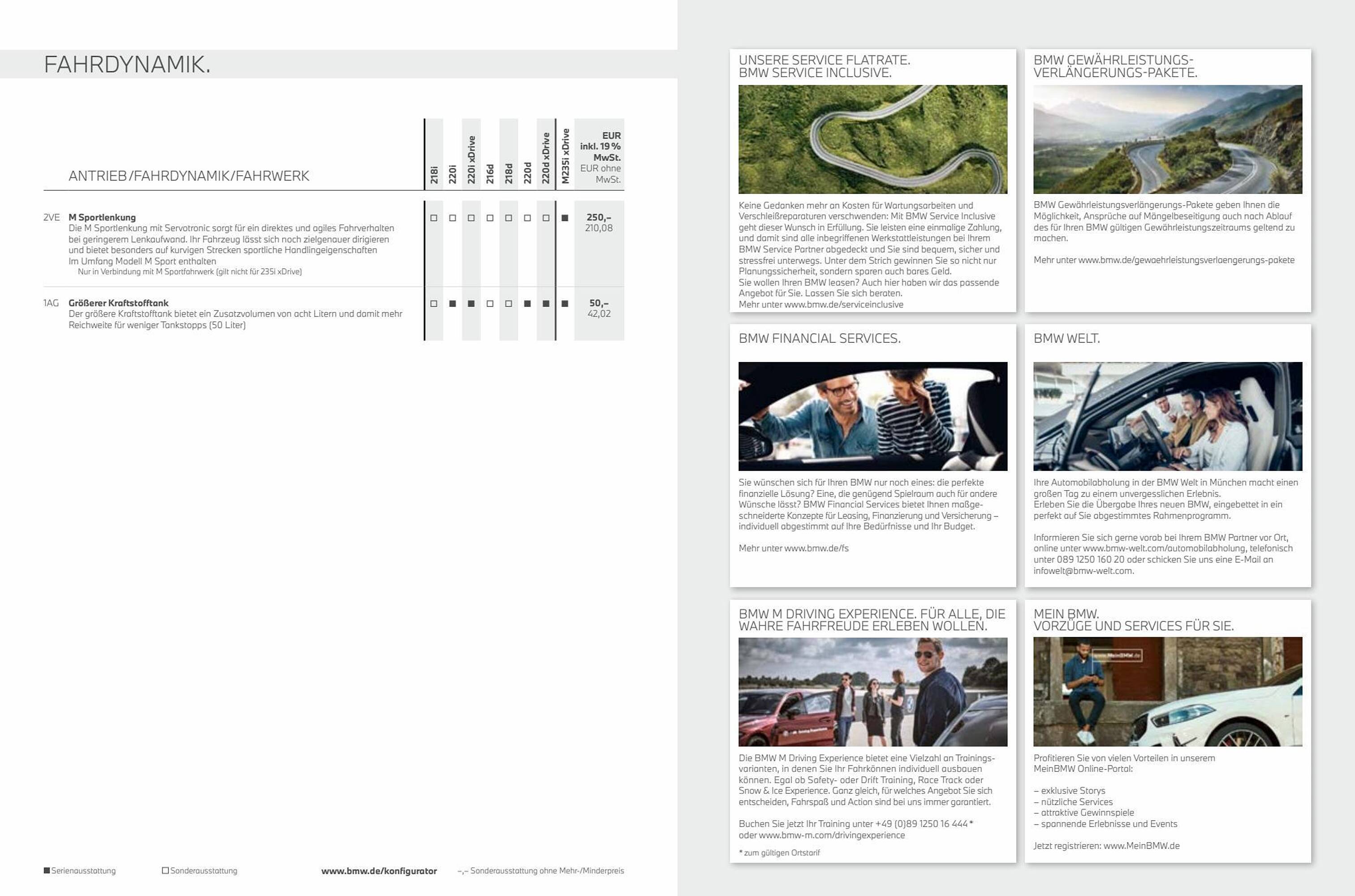
Task: Click the M Sportlenkung checkbox for 220i
Action: coord(453,218)
